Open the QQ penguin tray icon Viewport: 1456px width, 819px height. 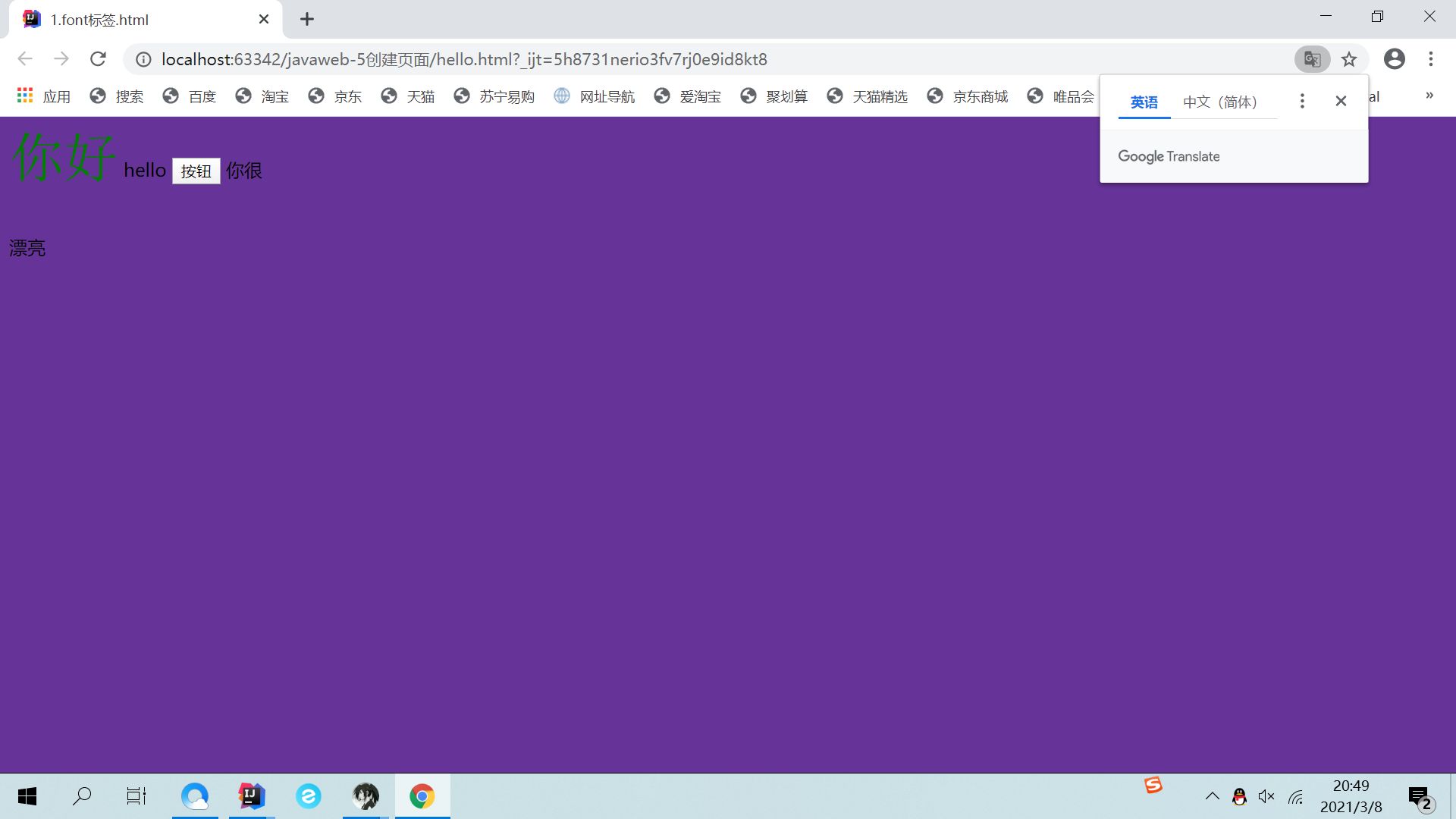click(1239, 796)
